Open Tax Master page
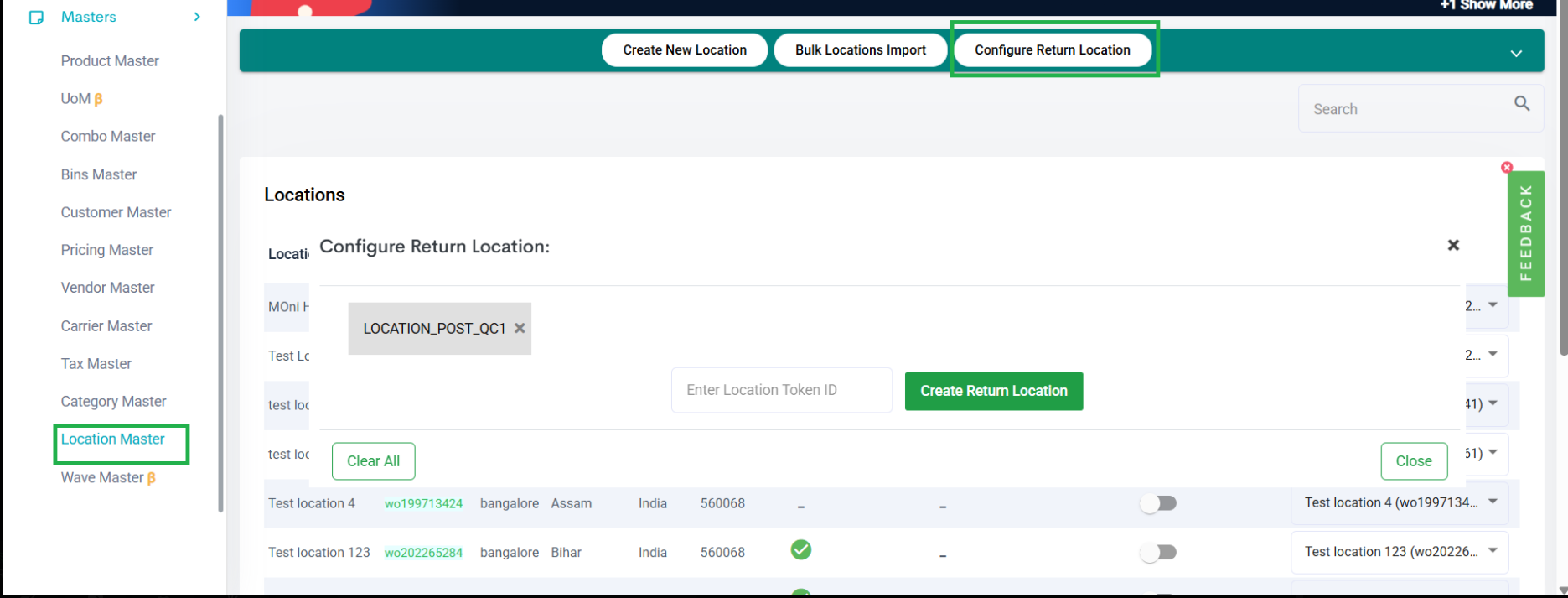This screenshot has width=1568, height=598. pos(96,364)
